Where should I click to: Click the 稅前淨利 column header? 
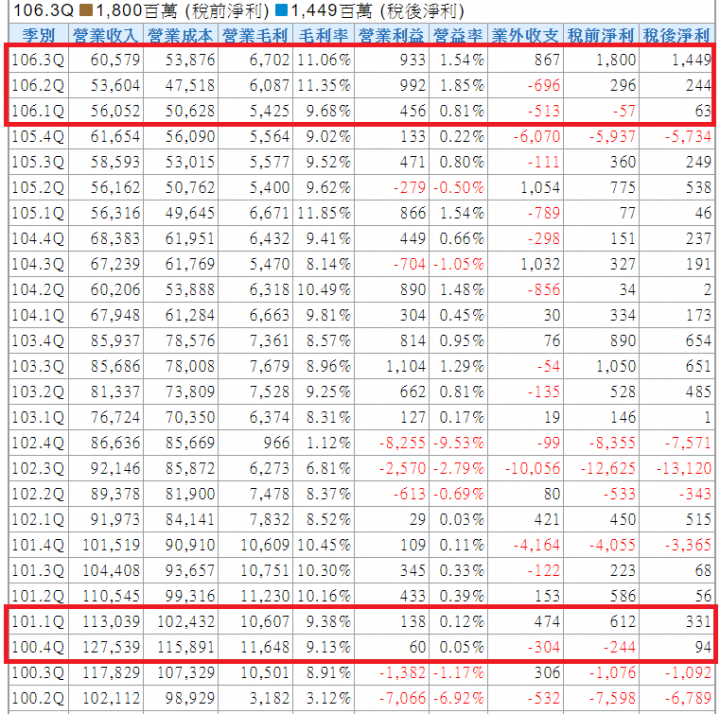pyautogui.click(x=601, y=35)
